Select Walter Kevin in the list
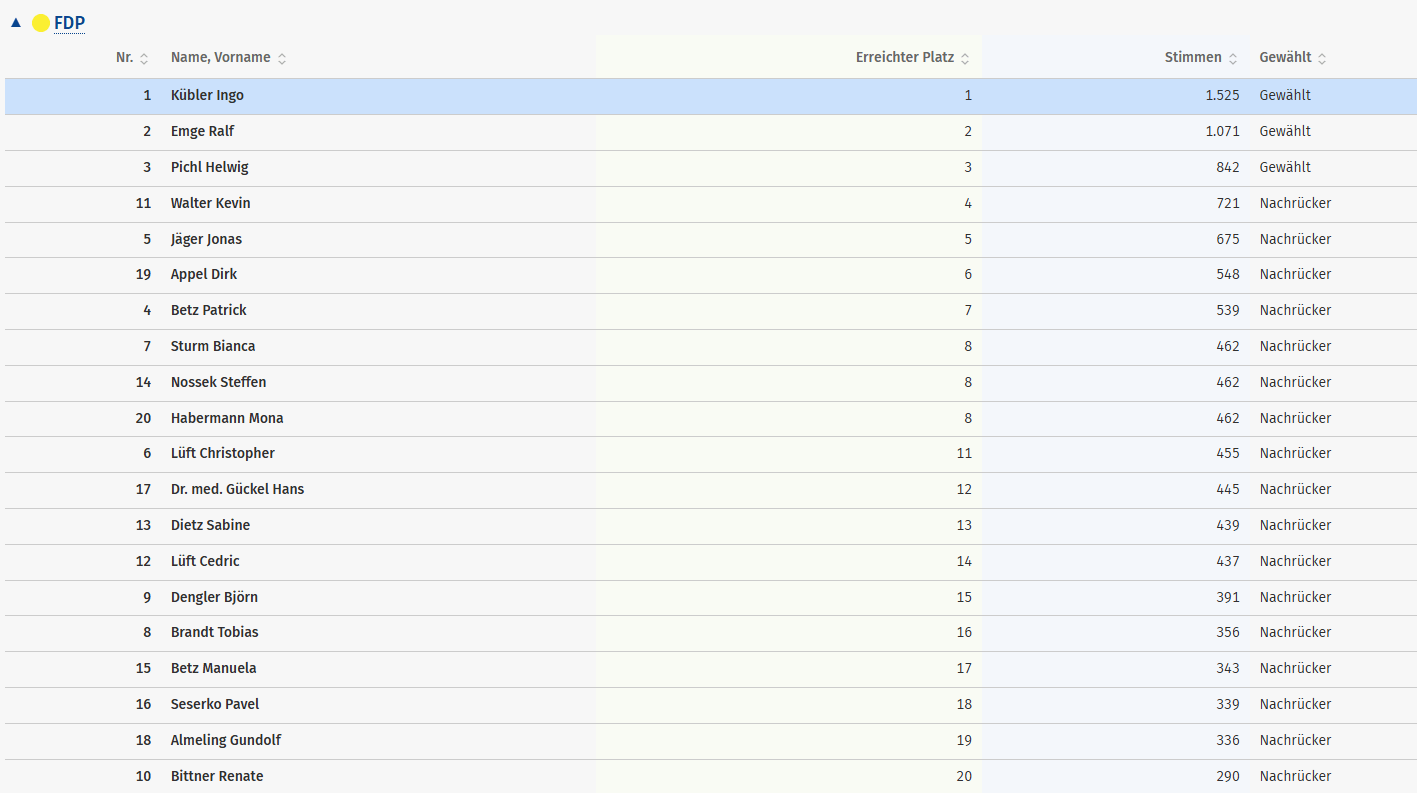This screenshot has height=793, width=1417. tap(210, 204)
